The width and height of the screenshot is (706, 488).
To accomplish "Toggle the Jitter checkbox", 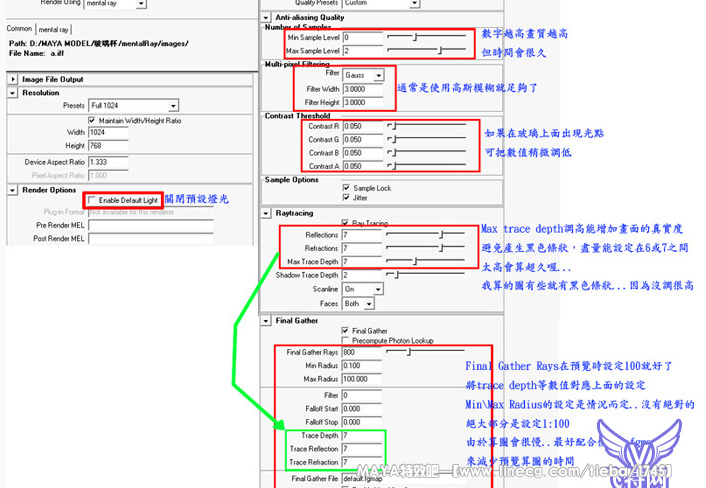I will point(346,198).
